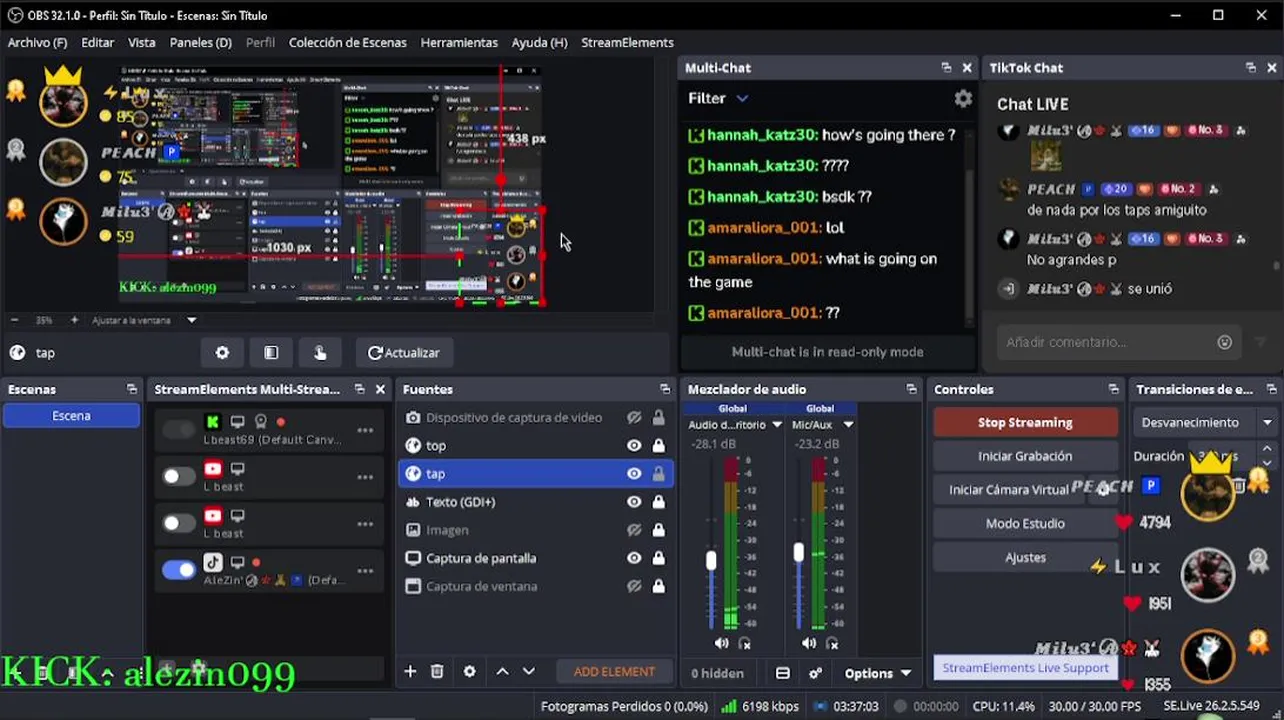Mute the Mic/Aux speaker icon
1284x720 pixels.
(808, 643)
